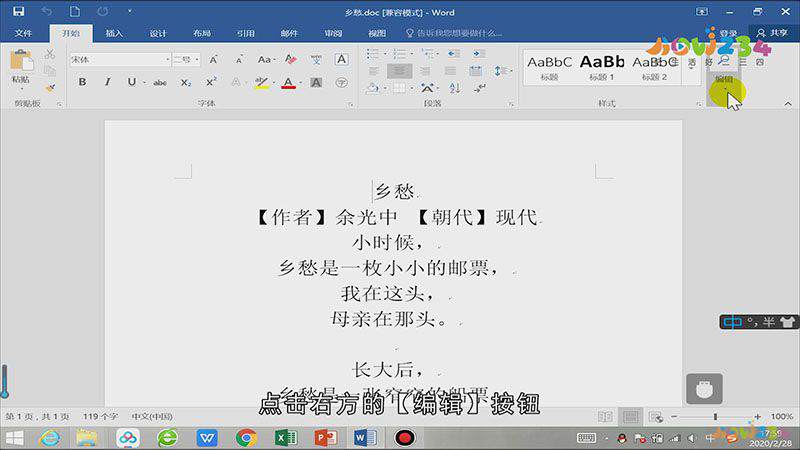This screenshot has height=450, width=800.
Task: Toggle center text alignment
Action: tap(399, 71)
